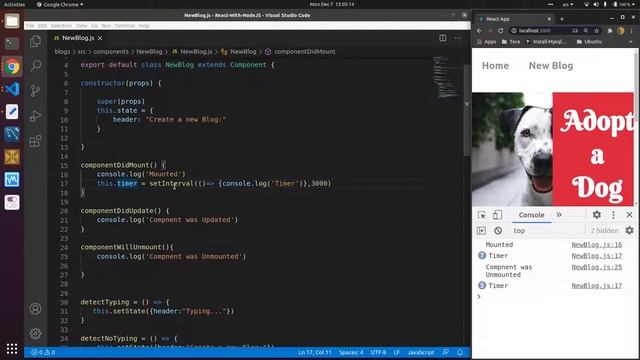Open the Edit menu in VS Code
This screenshot has width=640, height=360.
tap(42, 25)
